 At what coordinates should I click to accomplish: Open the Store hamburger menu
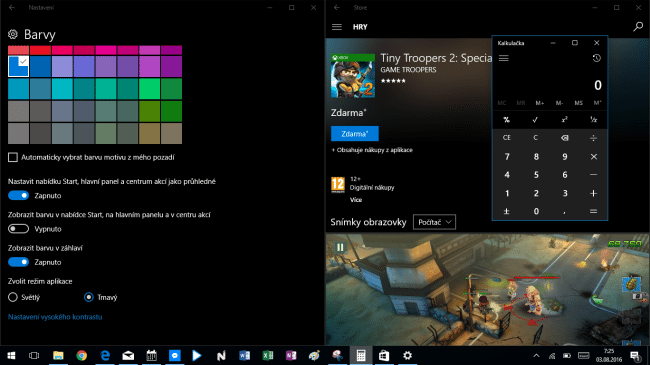coord(337,27)
